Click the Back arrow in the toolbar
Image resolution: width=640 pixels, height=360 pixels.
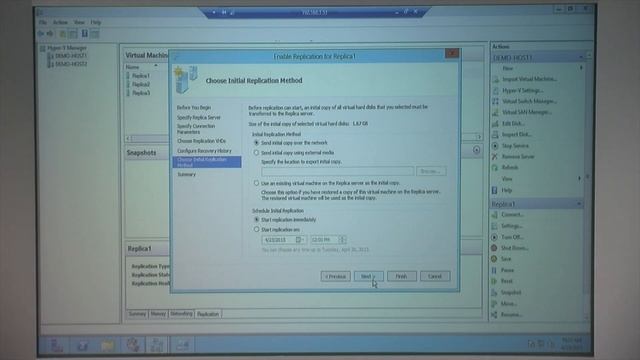(x=41, y=34)
